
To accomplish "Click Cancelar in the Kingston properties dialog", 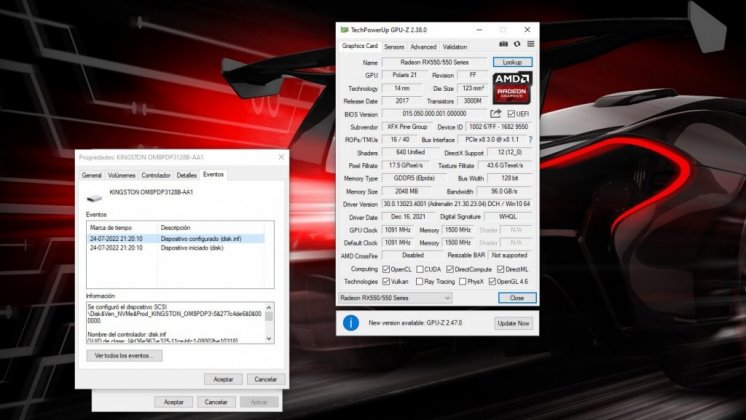I will (265, 379).
